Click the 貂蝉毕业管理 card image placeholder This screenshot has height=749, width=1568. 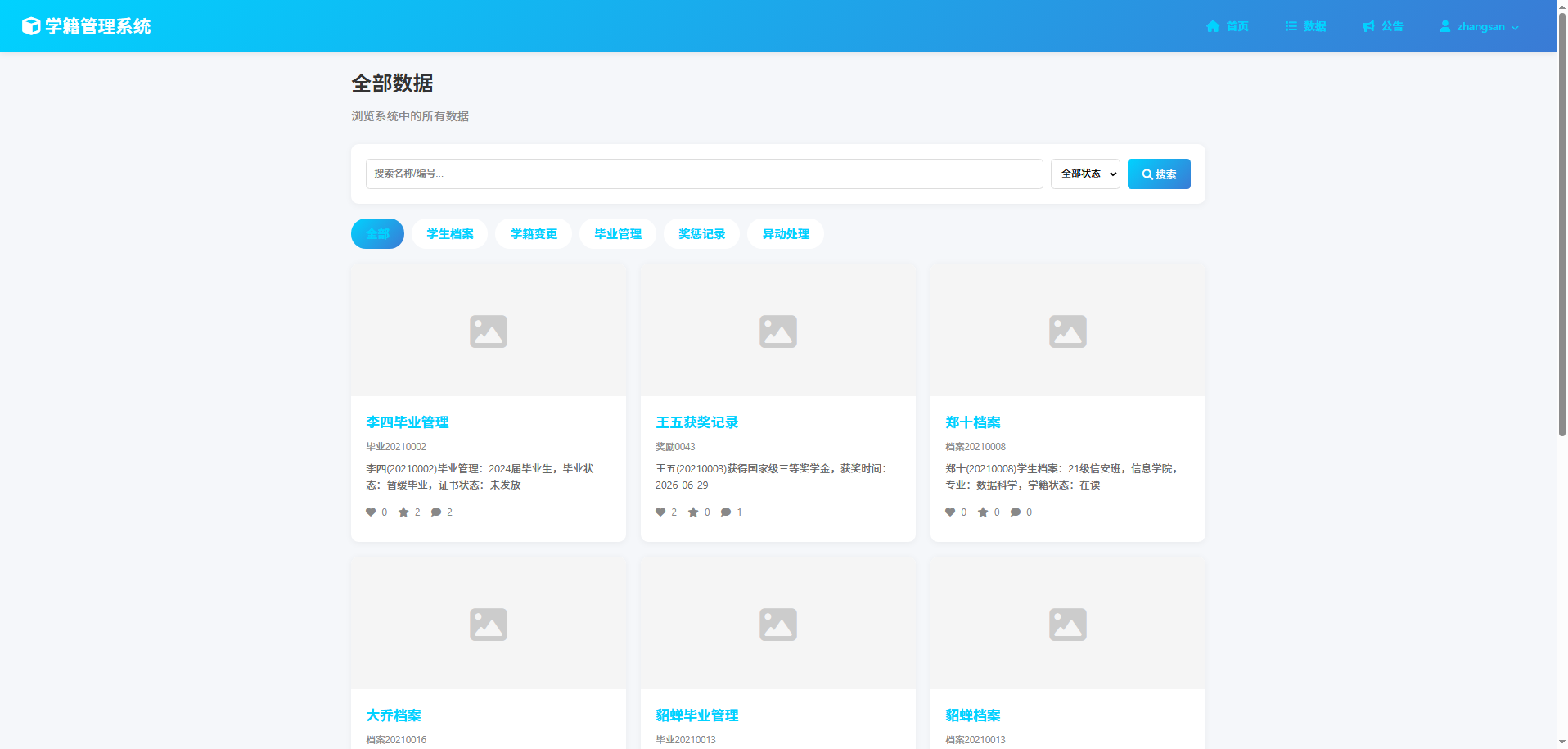(x=778, y=623)
